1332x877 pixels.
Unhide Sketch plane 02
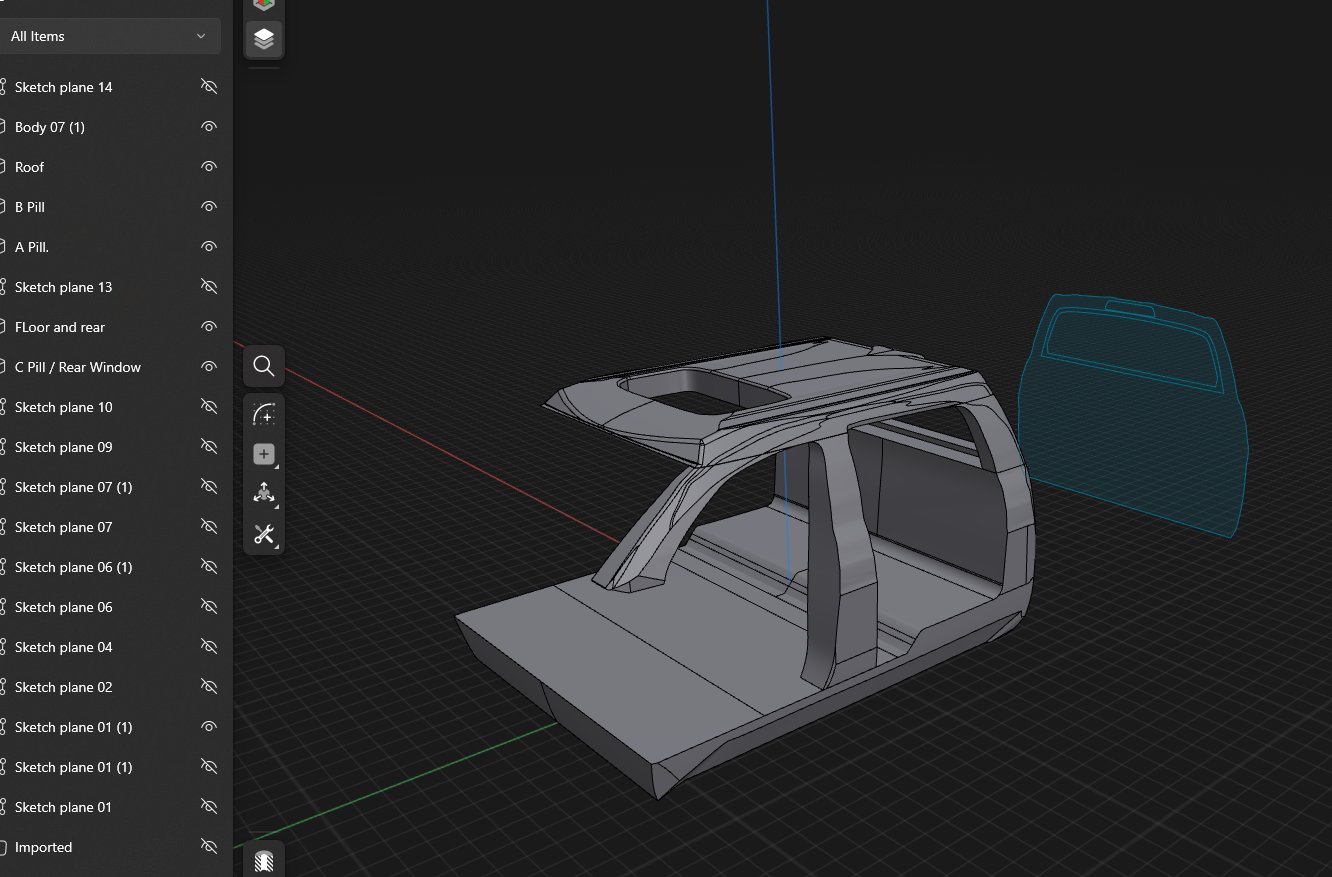(209, 687)
